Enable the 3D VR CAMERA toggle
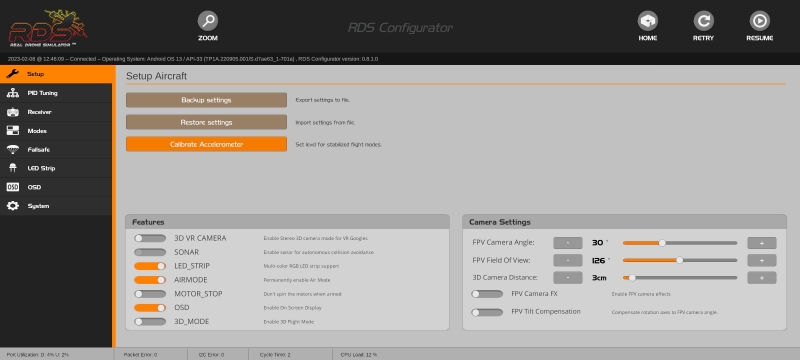 pos(150,238)
